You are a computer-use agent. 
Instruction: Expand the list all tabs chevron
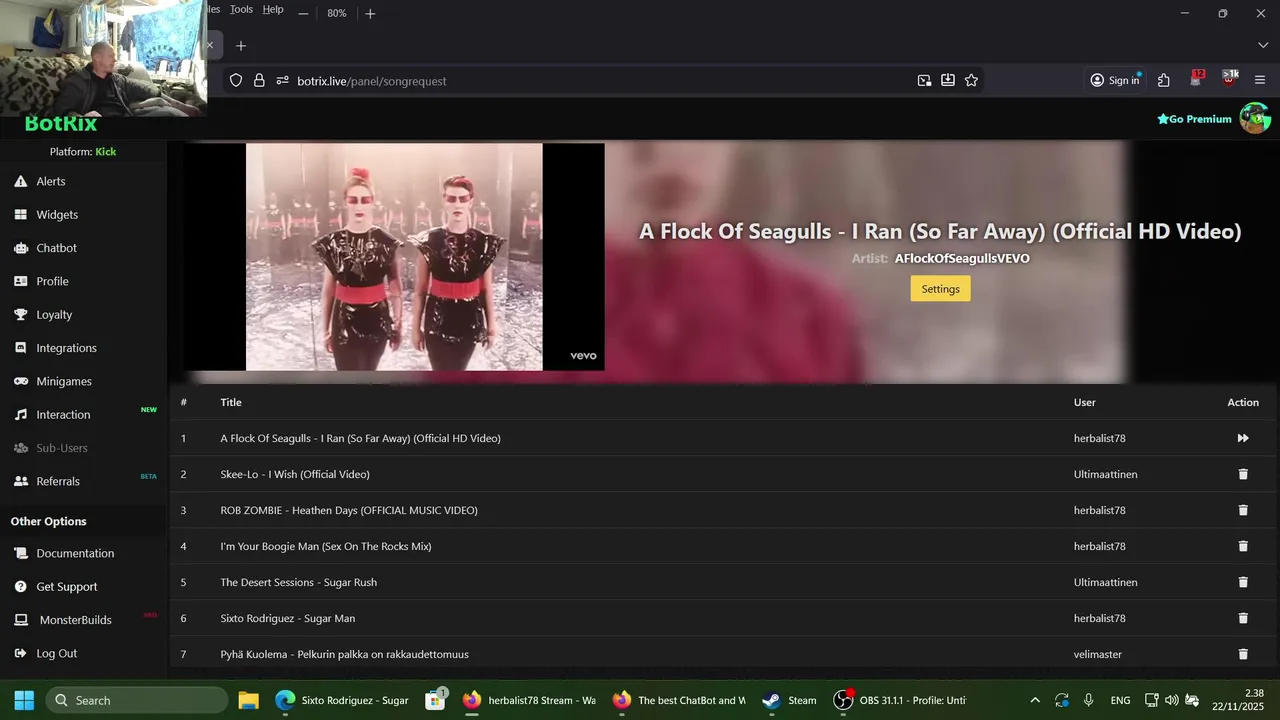click(1263, 46)
